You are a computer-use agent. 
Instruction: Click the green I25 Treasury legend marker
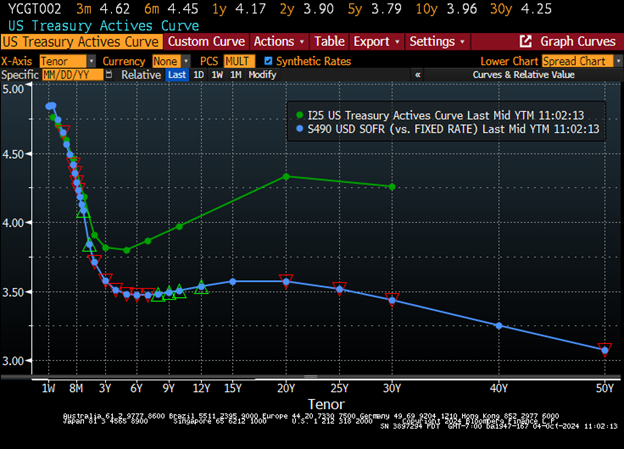coord(300,115)
